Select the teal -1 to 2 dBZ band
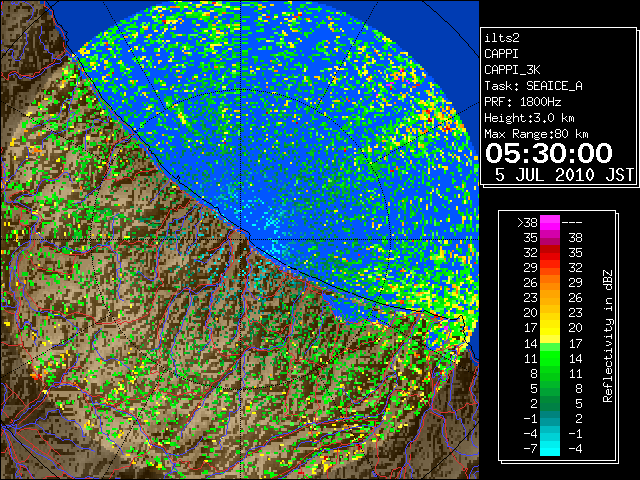640x480 pixels. click(550, 418)
